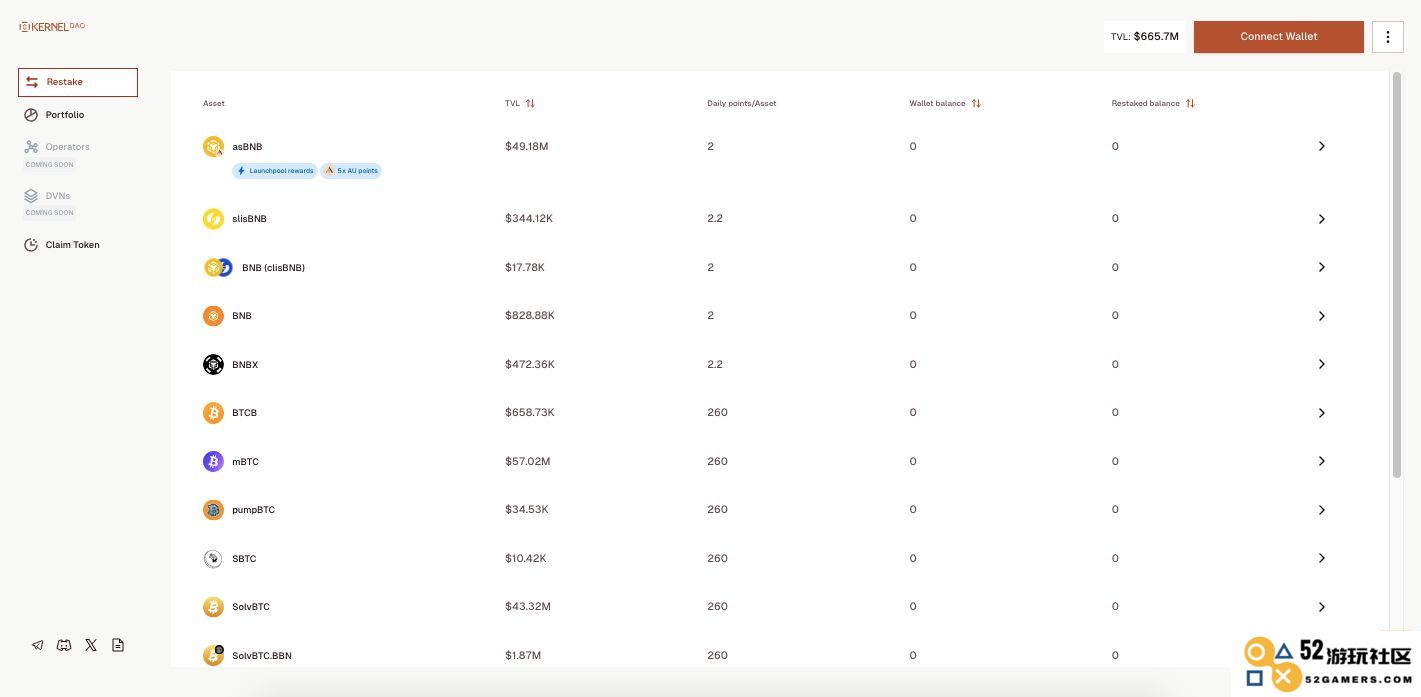
Task: Click the slisBNB token icon
Action: coord(213,219)
